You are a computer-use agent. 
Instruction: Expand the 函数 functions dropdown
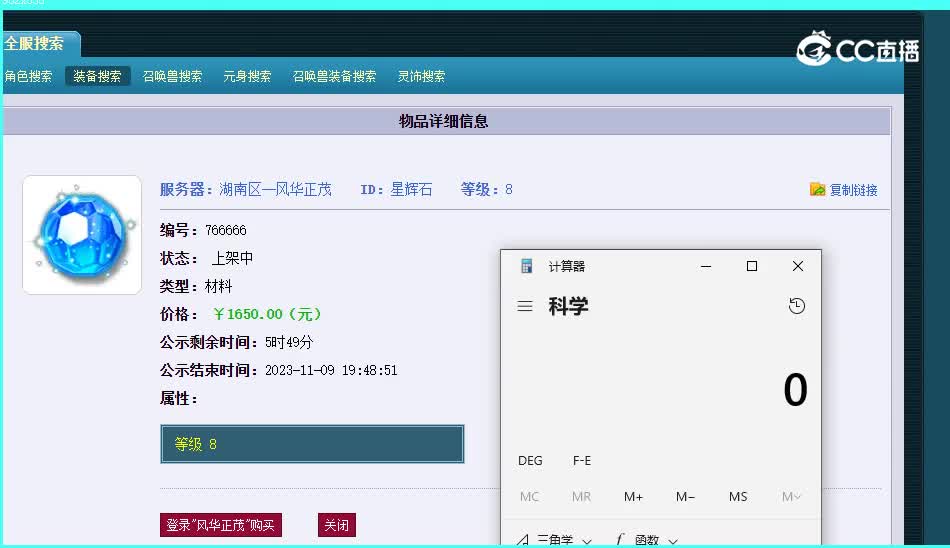(x=646, y=540)
